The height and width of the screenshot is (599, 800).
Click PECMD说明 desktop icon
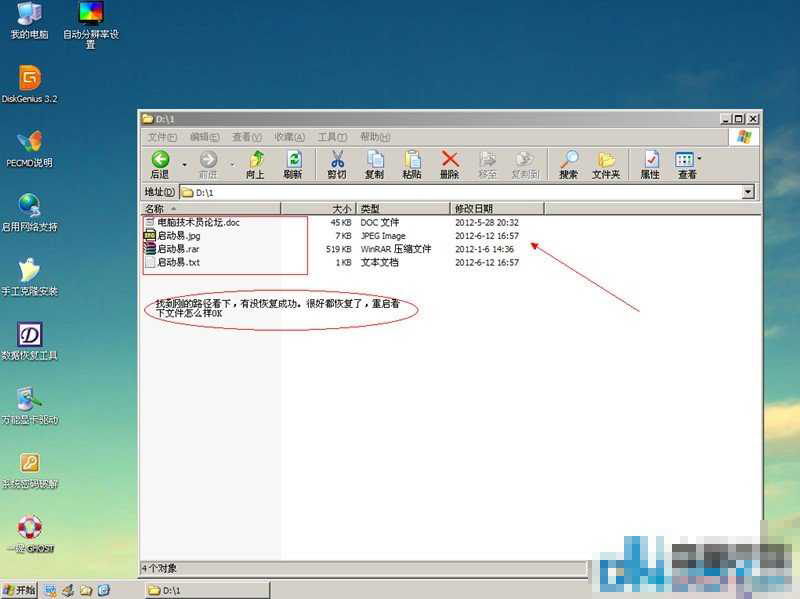coord(30,148)
